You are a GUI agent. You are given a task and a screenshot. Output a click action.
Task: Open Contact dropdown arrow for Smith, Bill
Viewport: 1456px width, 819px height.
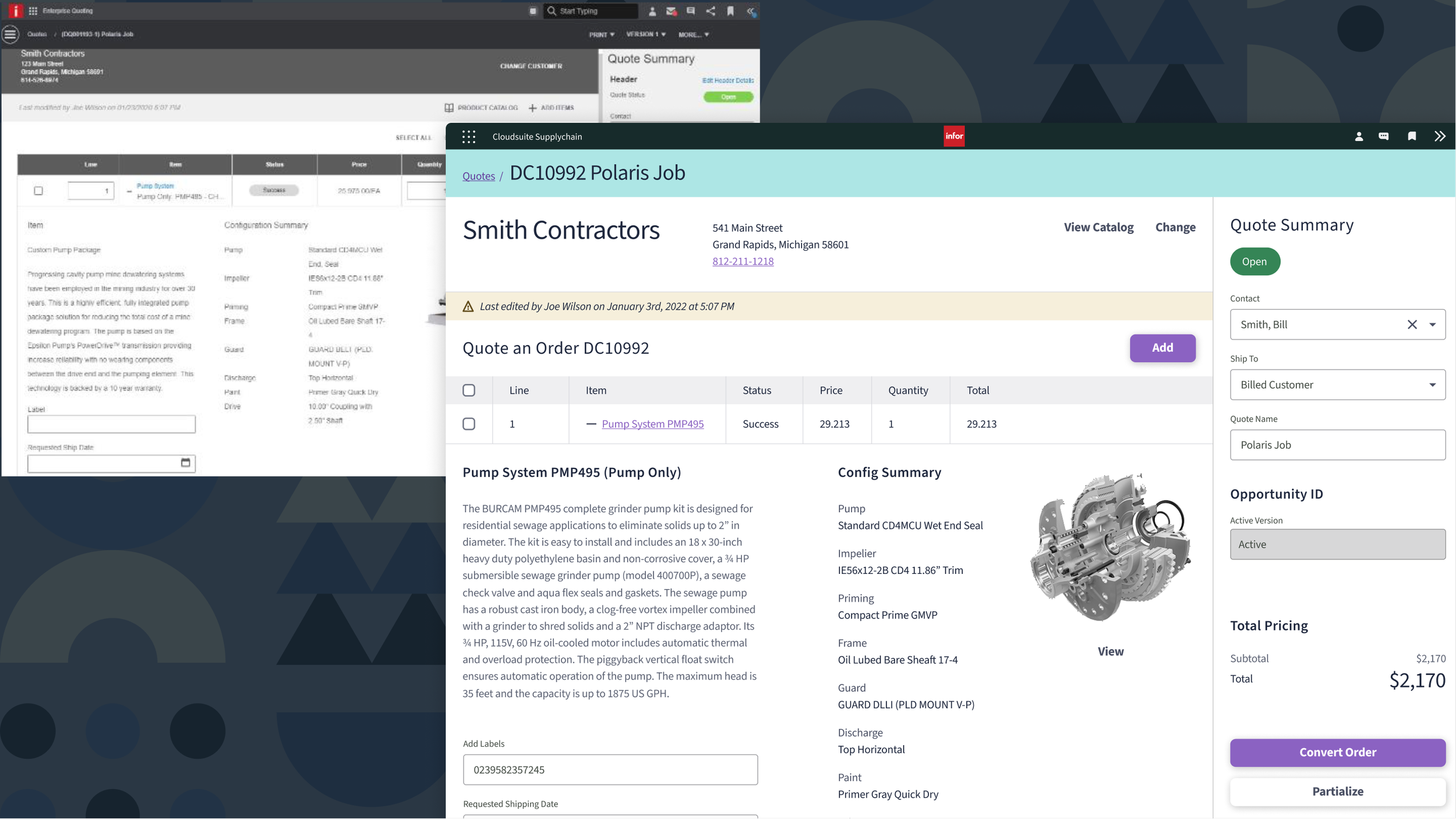point(1433,324)
